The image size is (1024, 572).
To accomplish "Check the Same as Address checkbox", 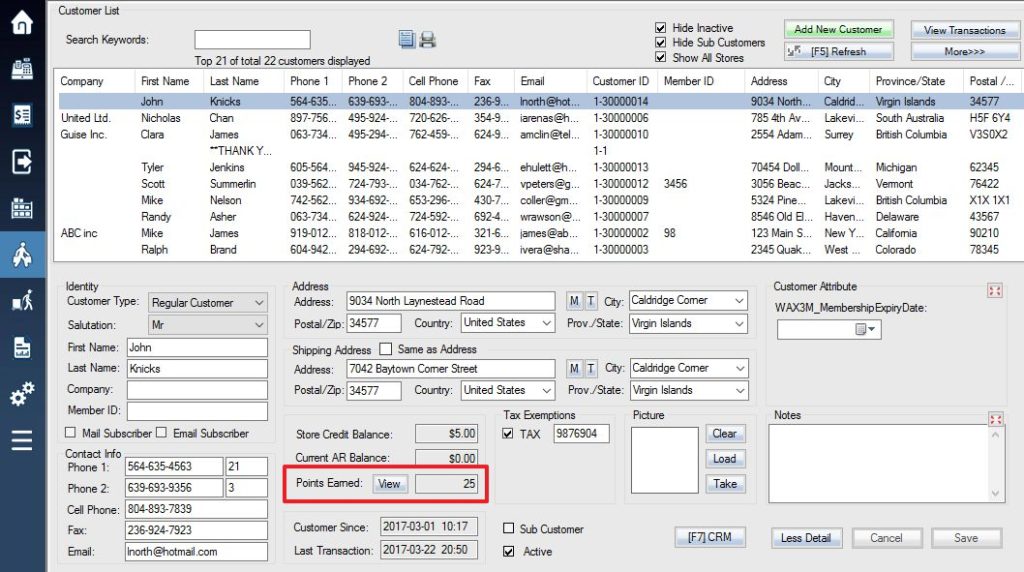I will [x=386, y=350].
